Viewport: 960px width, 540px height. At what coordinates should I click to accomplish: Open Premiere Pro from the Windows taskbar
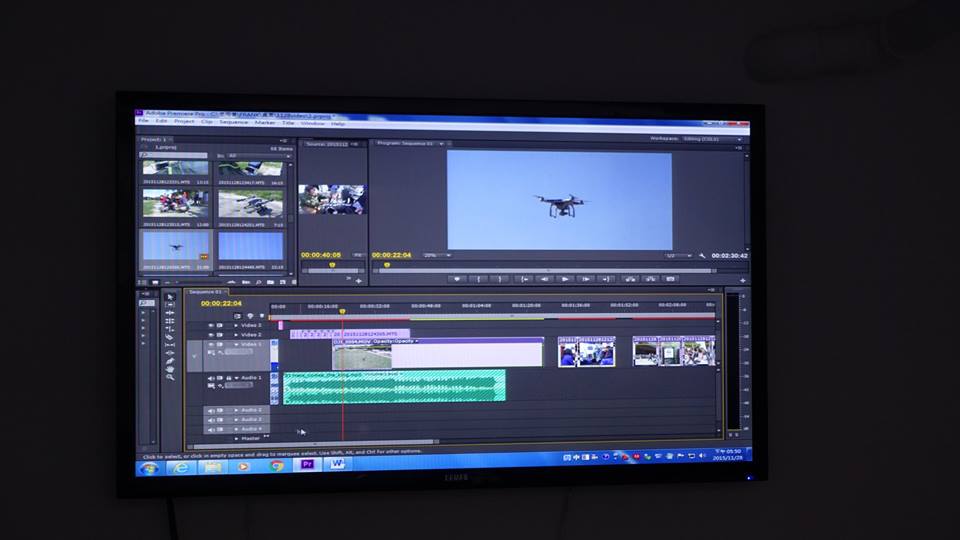[x=307, y=465]
